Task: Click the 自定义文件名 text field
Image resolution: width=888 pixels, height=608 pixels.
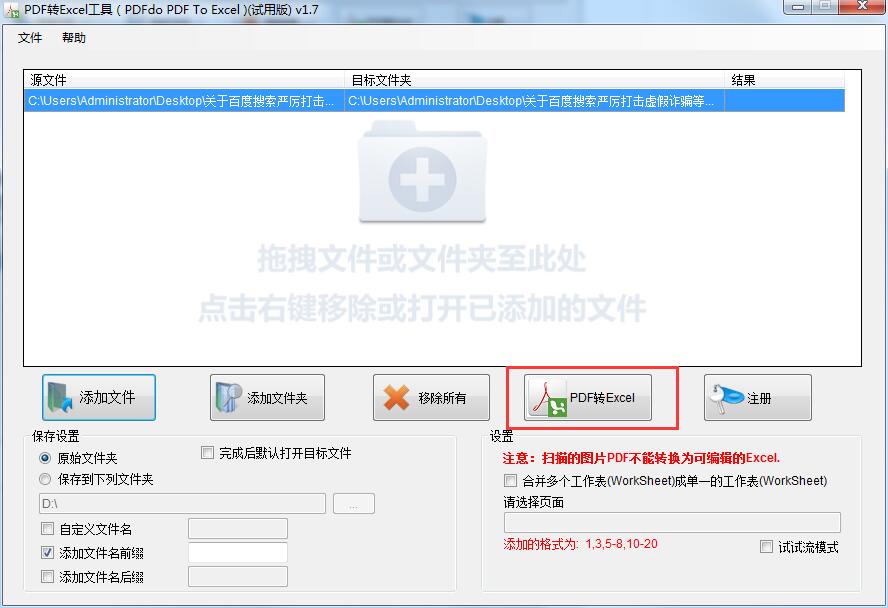Action: 238,529
